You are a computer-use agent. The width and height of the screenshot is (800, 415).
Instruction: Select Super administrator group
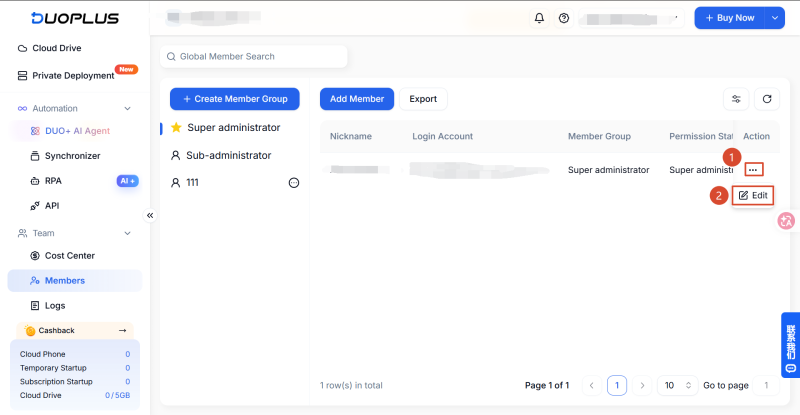(234, 128)
